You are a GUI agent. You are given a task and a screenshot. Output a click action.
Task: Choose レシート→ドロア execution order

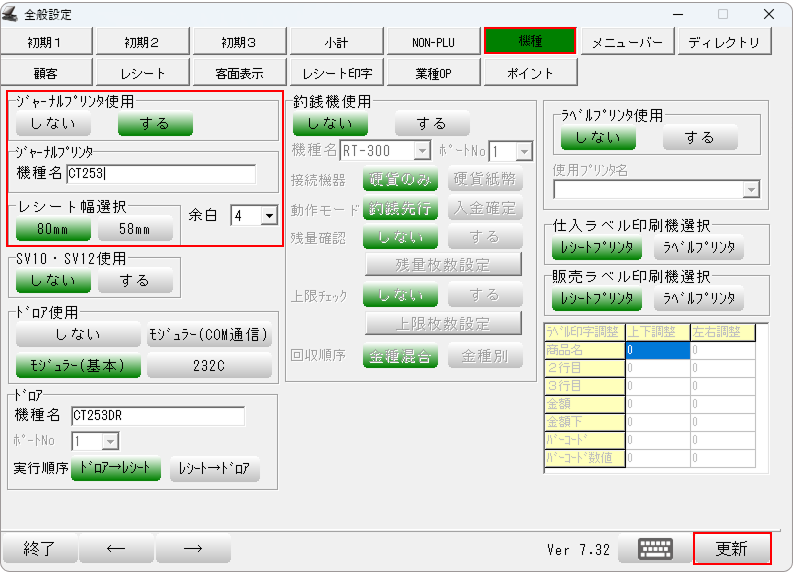click(215, 469)
